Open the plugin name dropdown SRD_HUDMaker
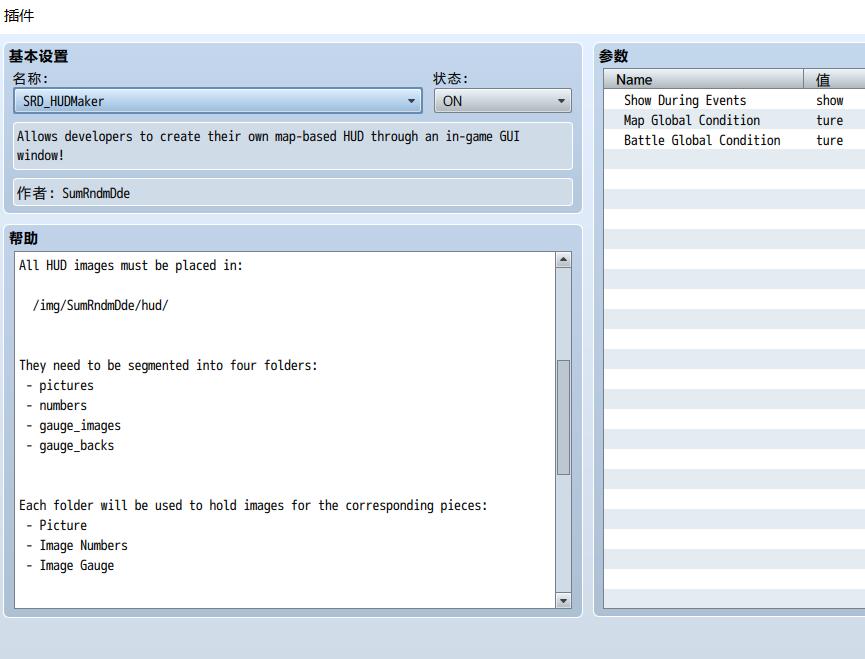 coord(217,101)
